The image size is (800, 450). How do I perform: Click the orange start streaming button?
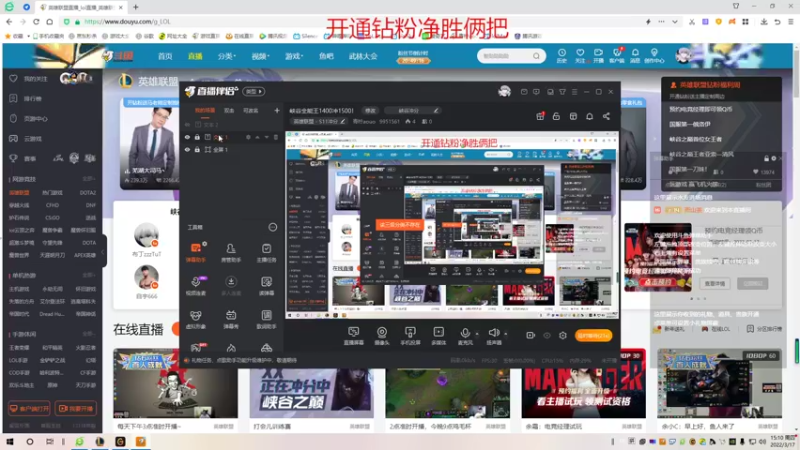pos(593,335)
